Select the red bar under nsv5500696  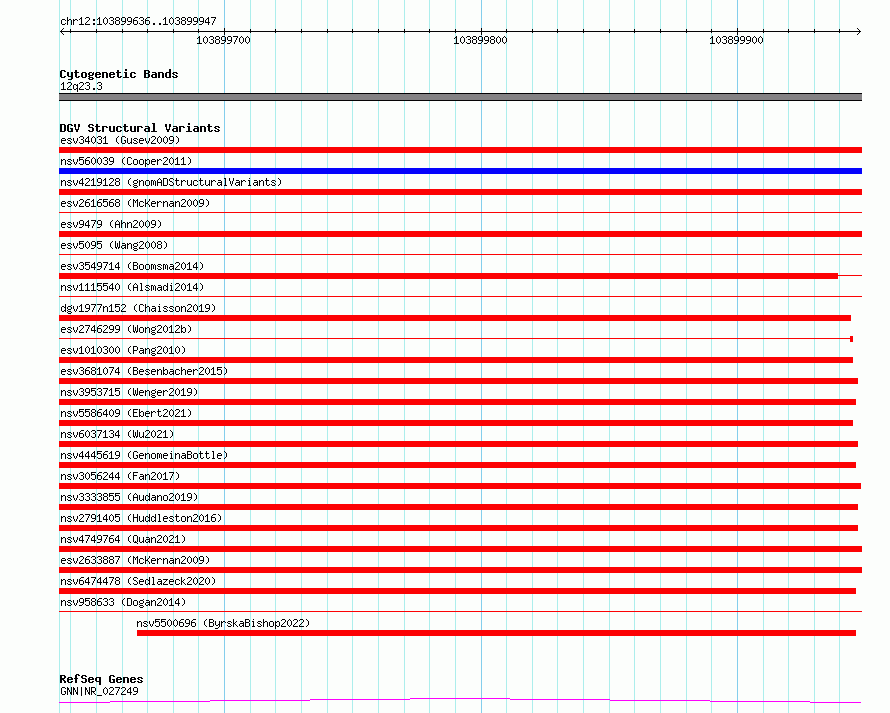[x=496, y=633]
